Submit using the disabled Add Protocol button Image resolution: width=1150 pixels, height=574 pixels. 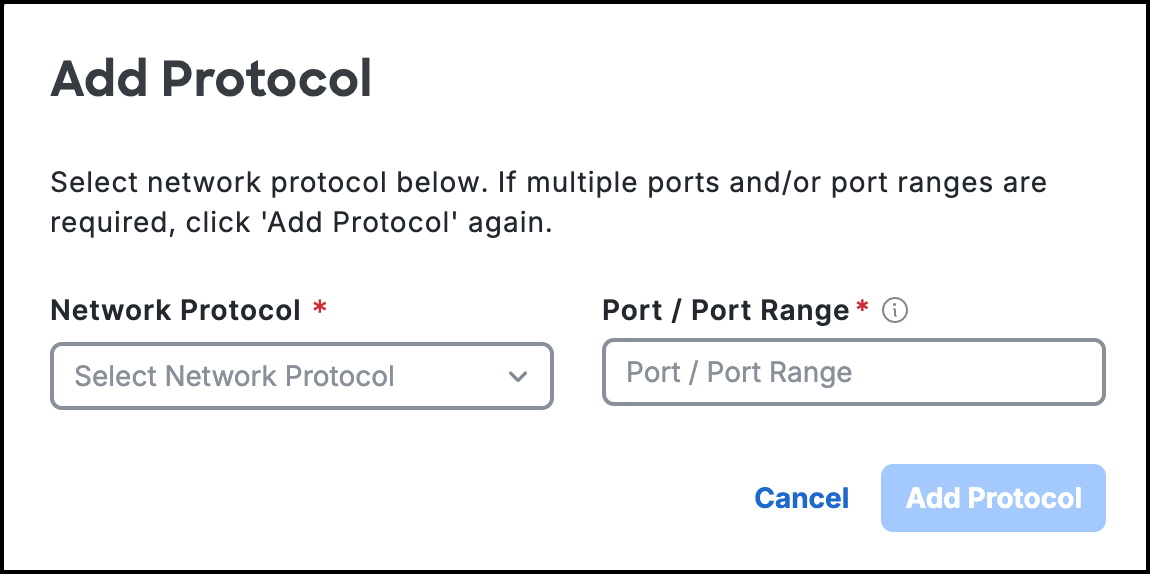993,498
